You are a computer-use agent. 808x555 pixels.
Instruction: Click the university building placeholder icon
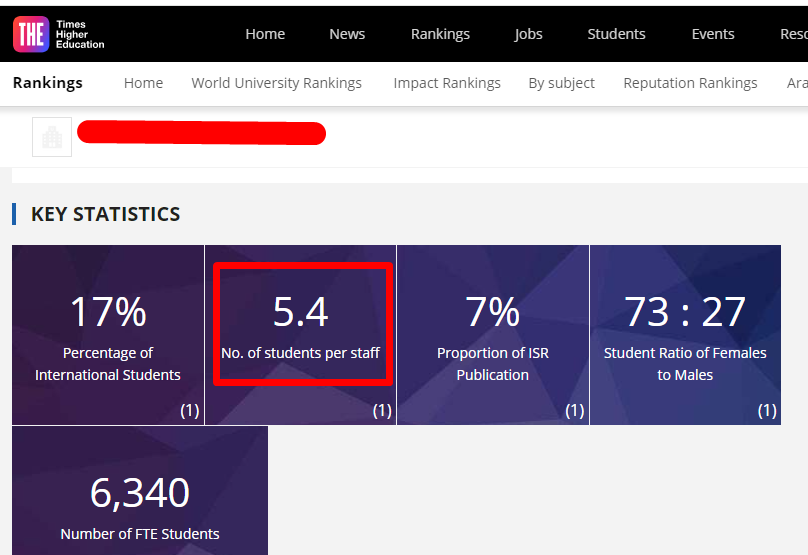52,137
